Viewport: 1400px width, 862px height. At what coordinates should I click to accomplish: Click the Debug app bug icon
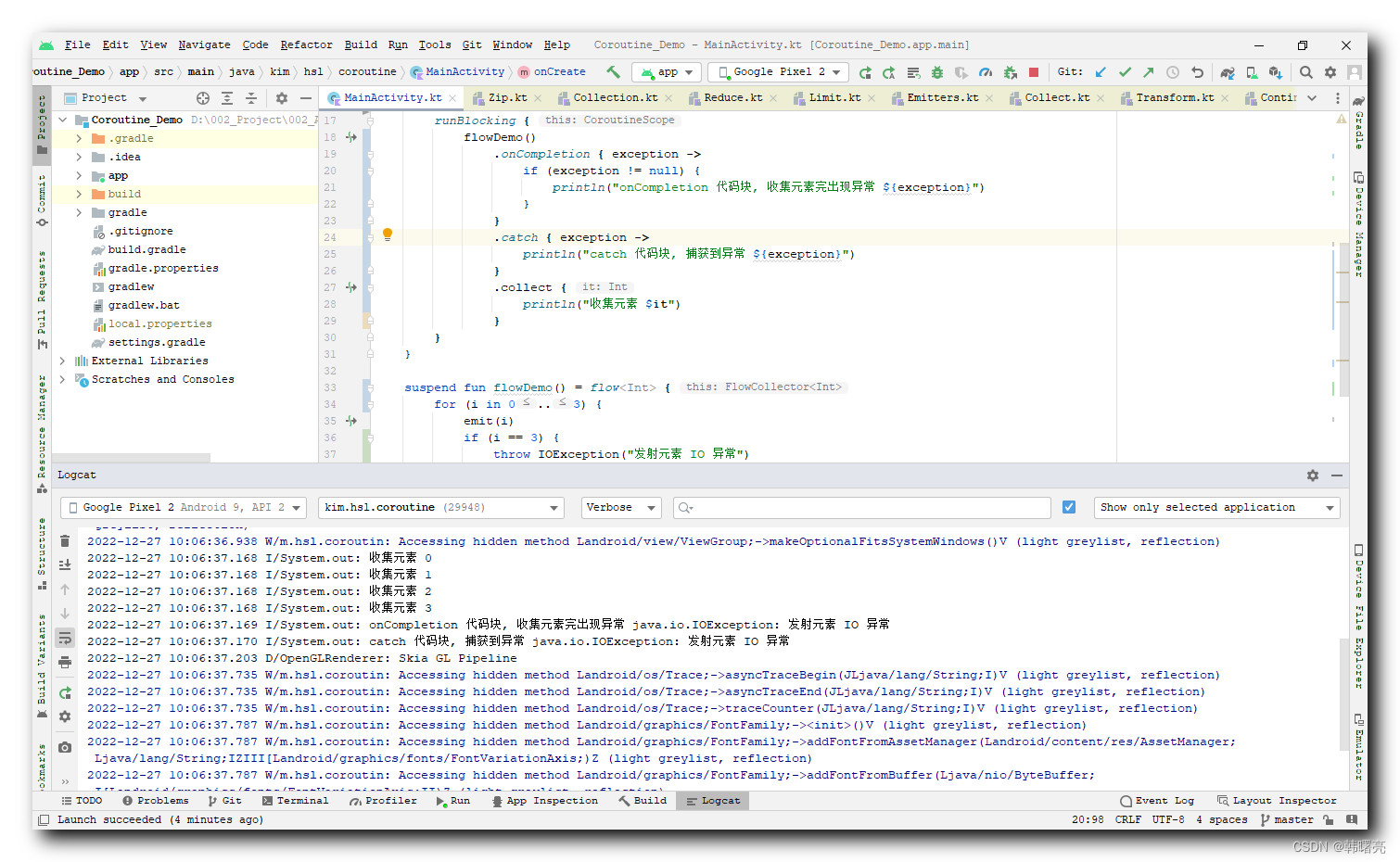pos(937,72)
